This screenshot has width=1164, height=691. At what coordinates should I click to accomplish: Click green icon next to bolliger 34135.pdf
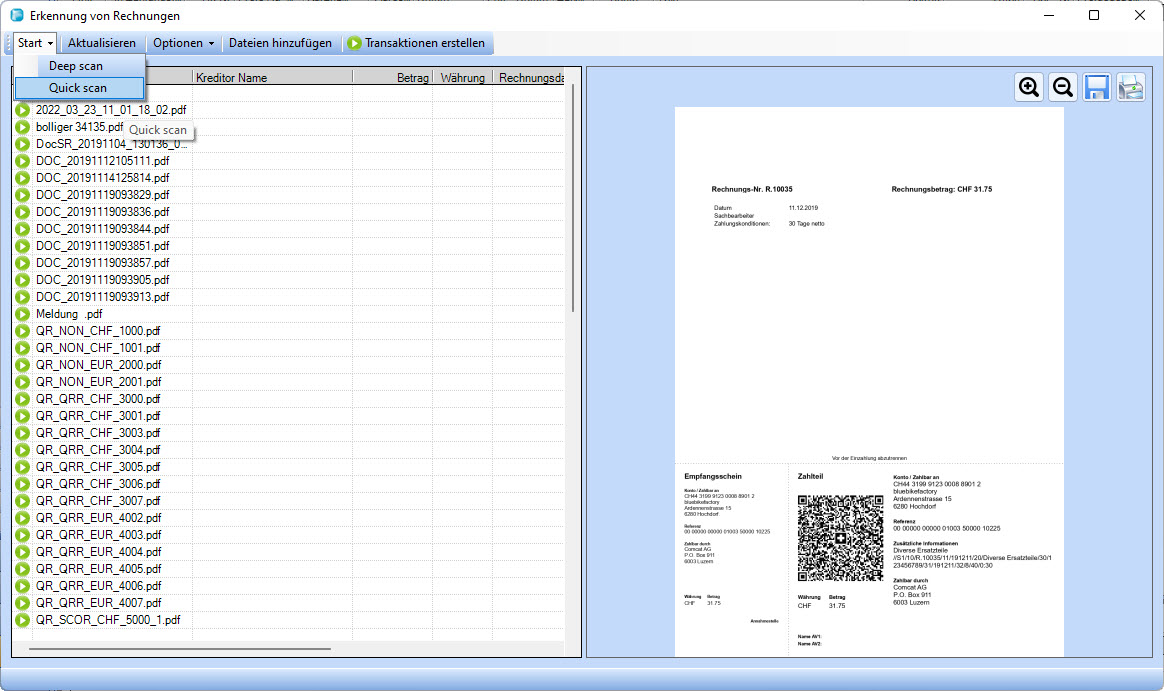(23, 127)
